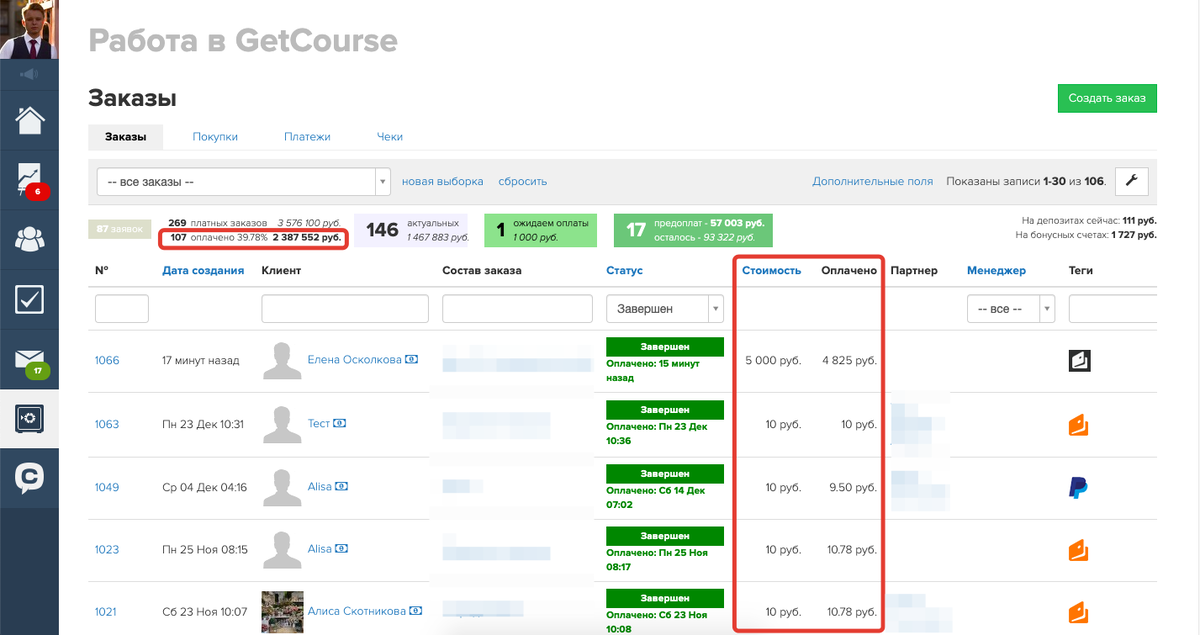Image resolution: width=1200 pixels, height=635 pixels.
Task: Switch to the Платежи tab
Action: pyautogui.click(x=307, y=136)
